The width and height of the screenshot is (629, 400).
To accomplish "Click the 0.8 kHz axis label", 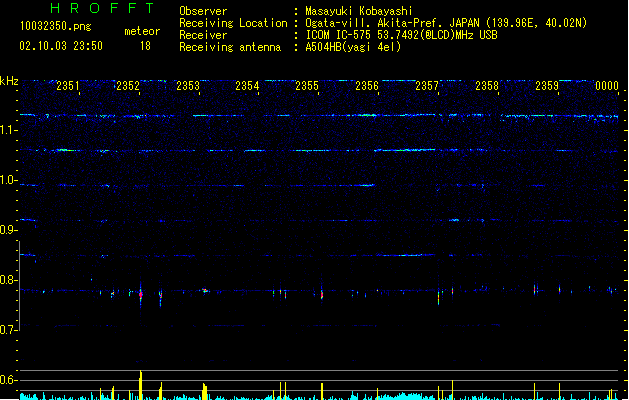I will (x=8, y=280).
